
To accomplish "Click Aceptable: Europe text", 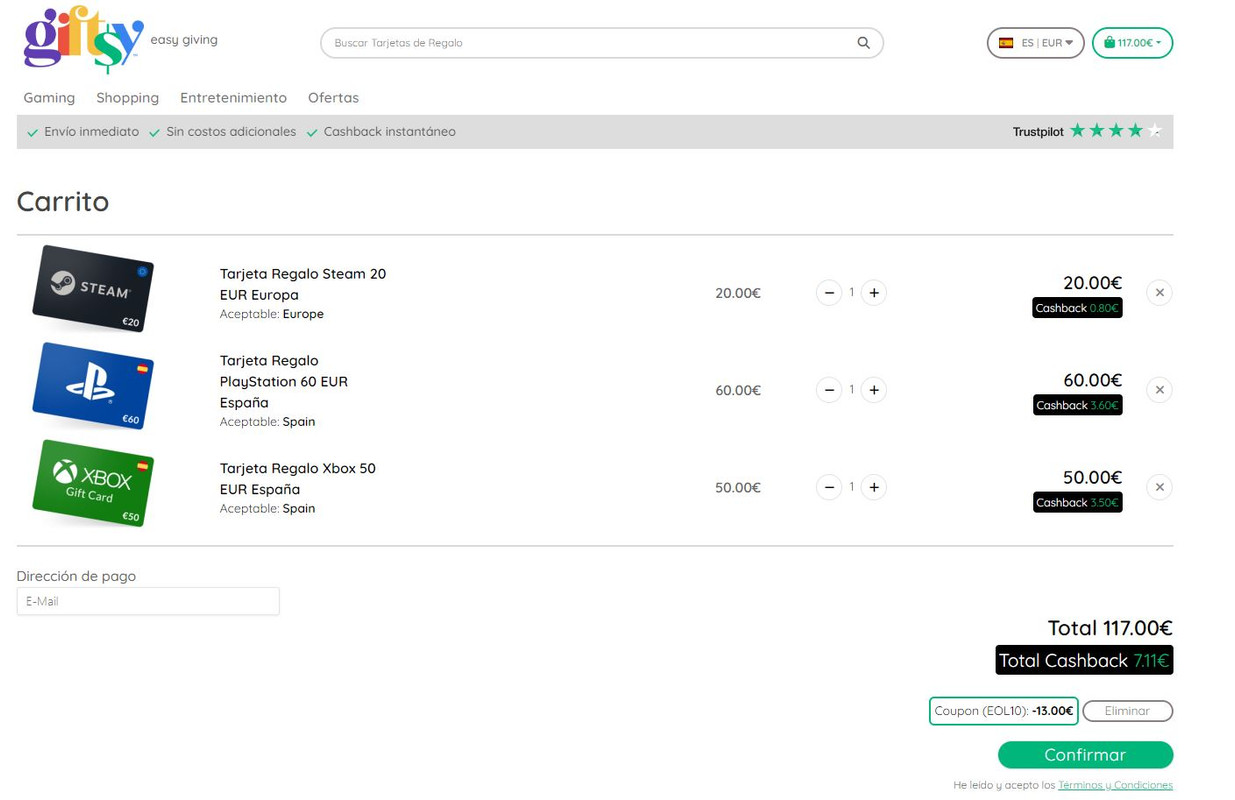I will [272, 314].
